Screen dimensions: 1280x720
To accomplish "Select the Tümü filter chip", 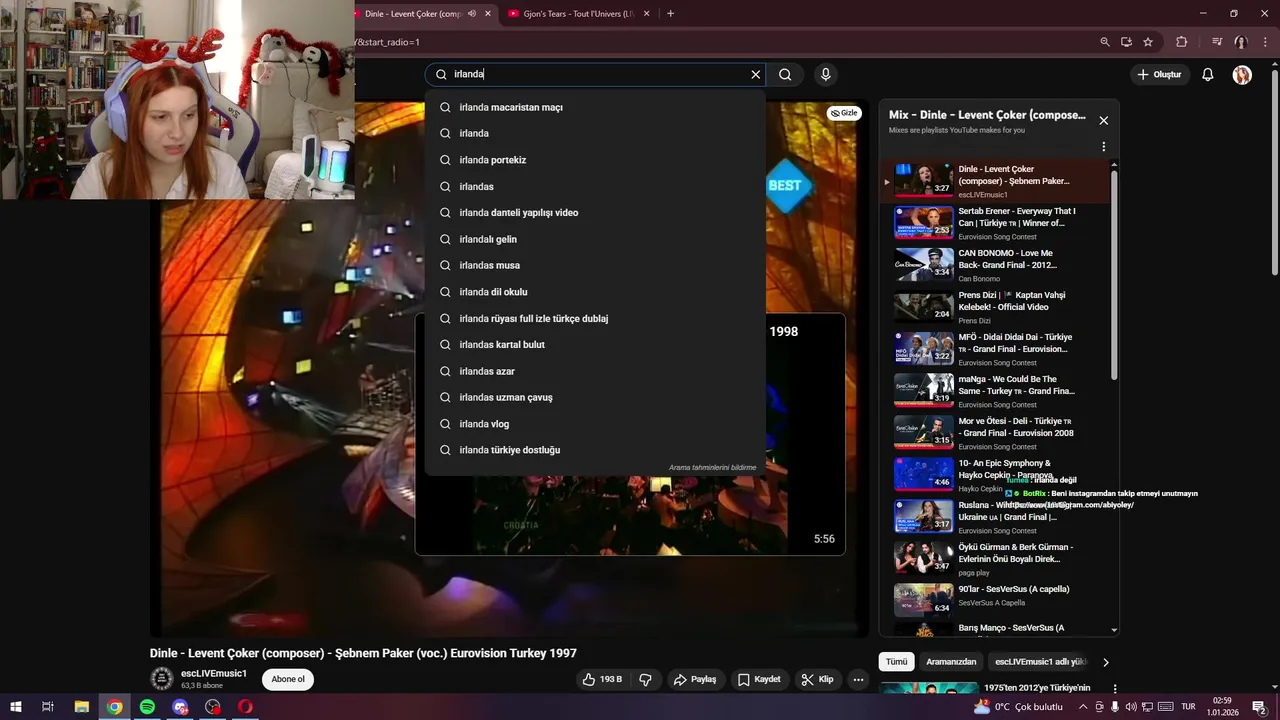I will coord(897,662).
